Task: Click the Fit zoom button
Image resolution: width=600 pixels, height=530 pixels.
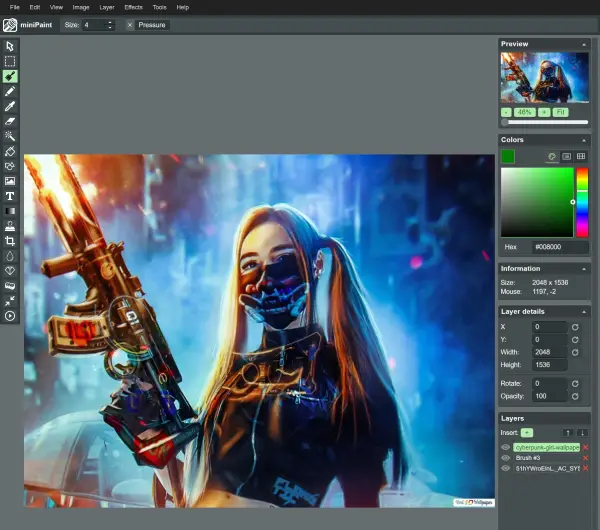Action: 561,112
